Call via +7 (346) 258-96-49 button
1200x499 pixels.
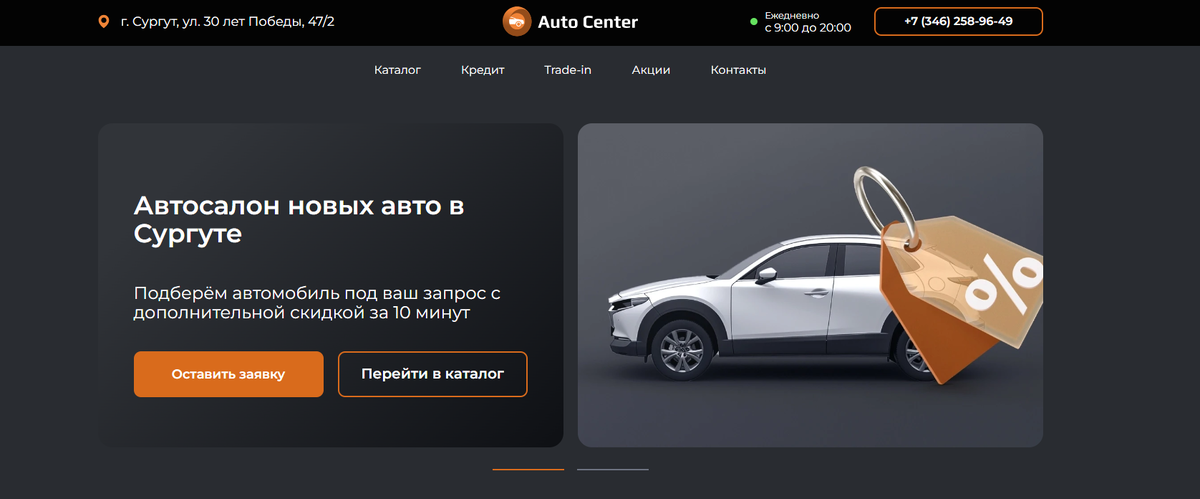[958, 21]
